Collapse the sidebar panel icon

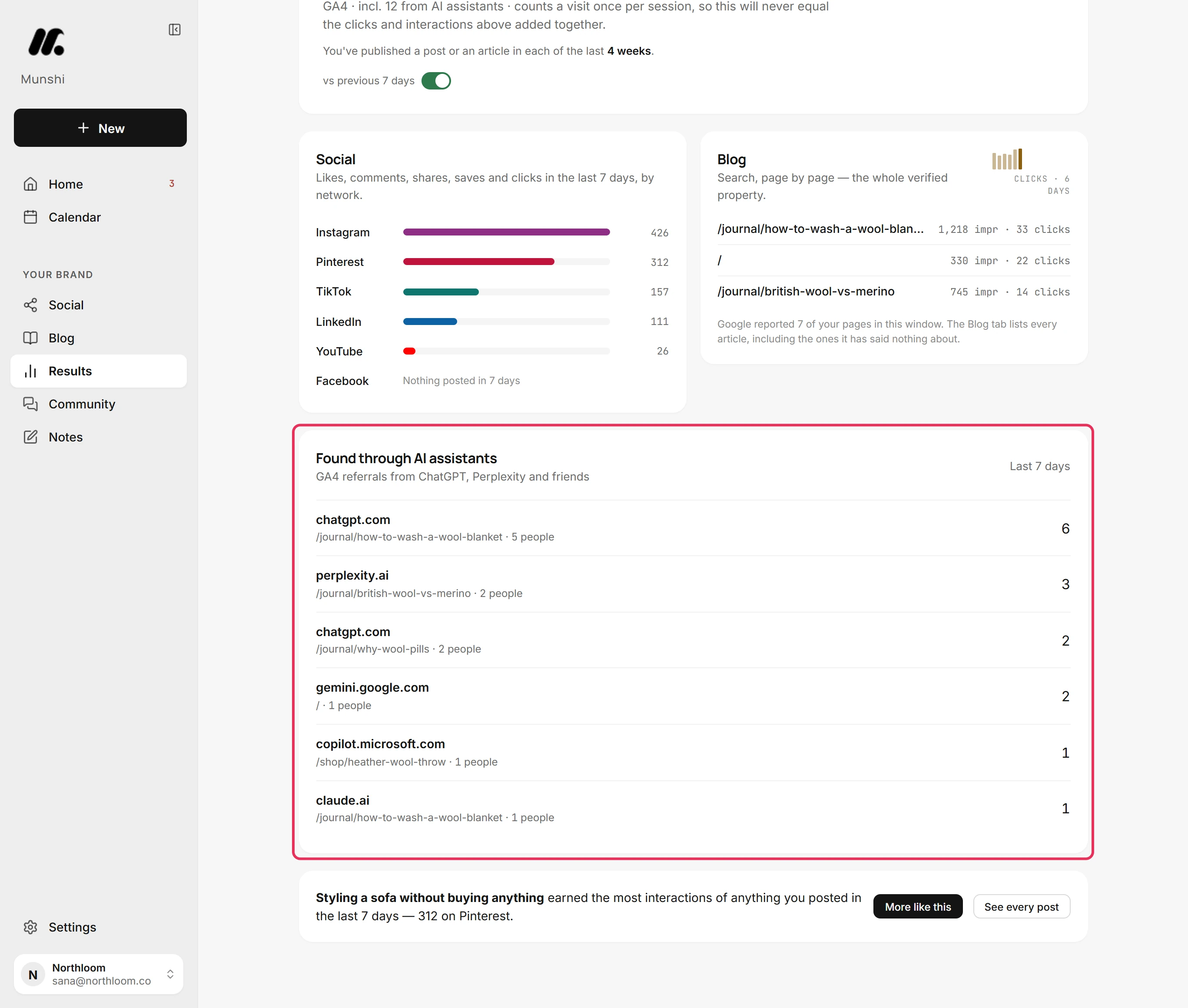pyautogui.click(x=175, y=30)
